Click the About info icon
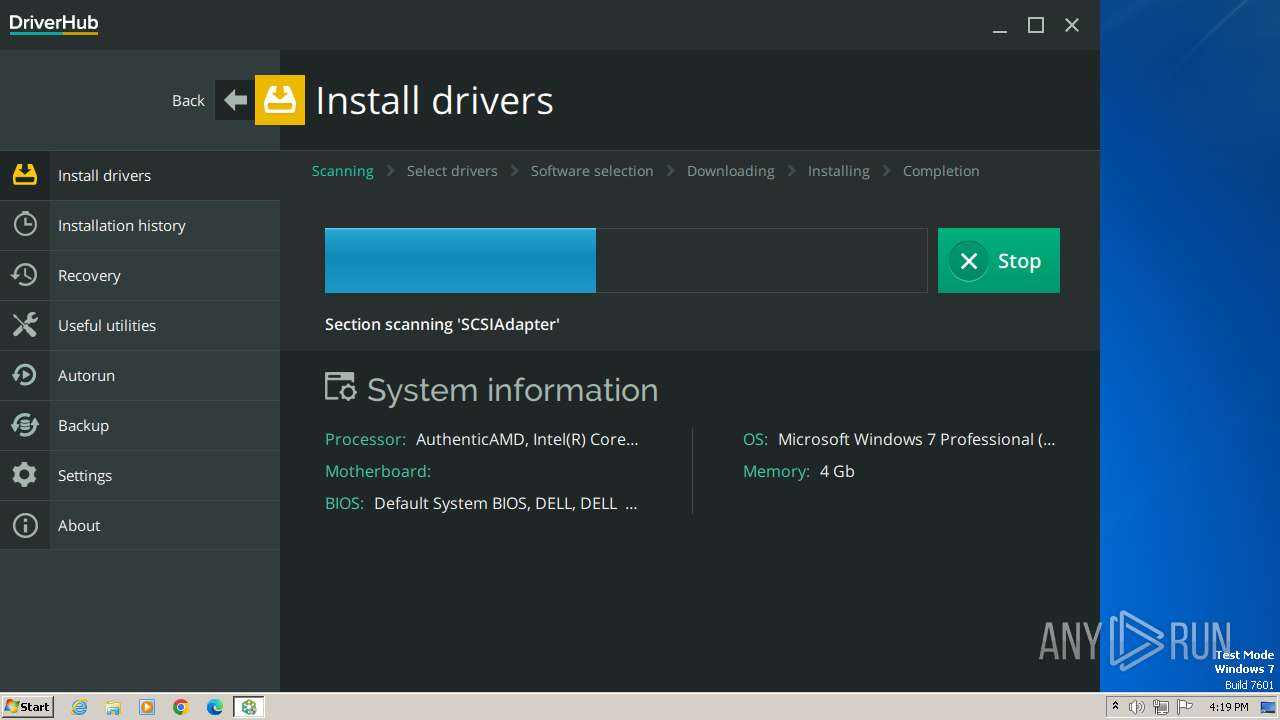This screenshot has height=720, width=1280. [25, 525]
